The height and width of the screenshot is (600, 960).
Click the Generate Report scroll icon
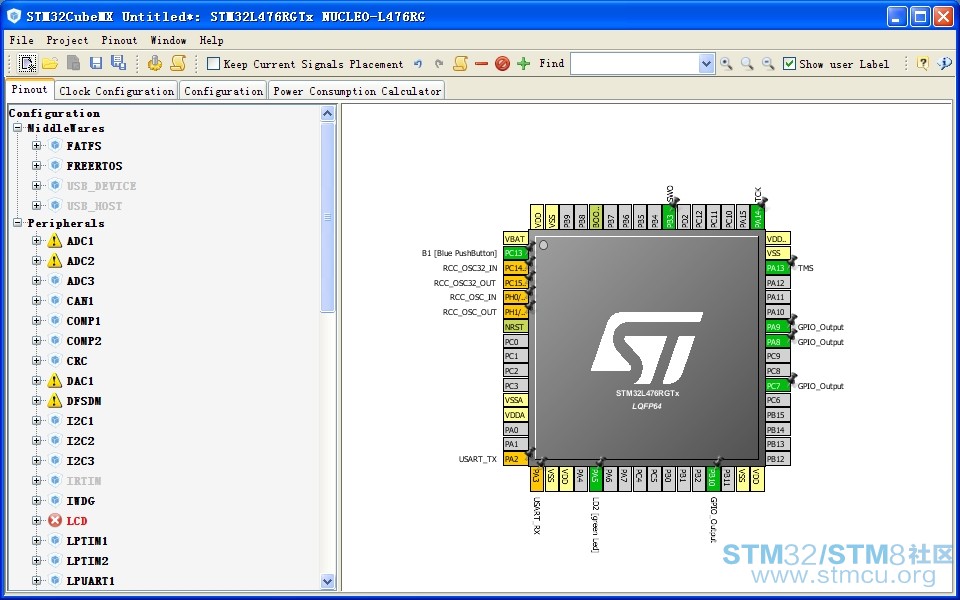(x=178, y=63)
